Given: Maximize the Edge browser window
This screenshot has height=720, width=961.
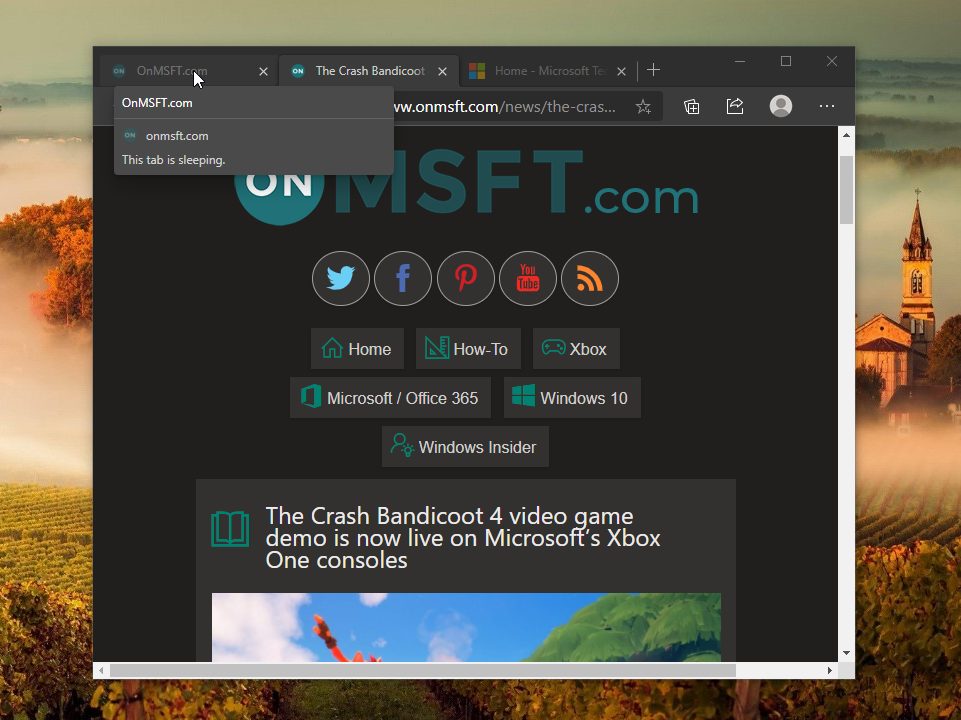Looking at the screenshot, I should click(x=786, y=61).
